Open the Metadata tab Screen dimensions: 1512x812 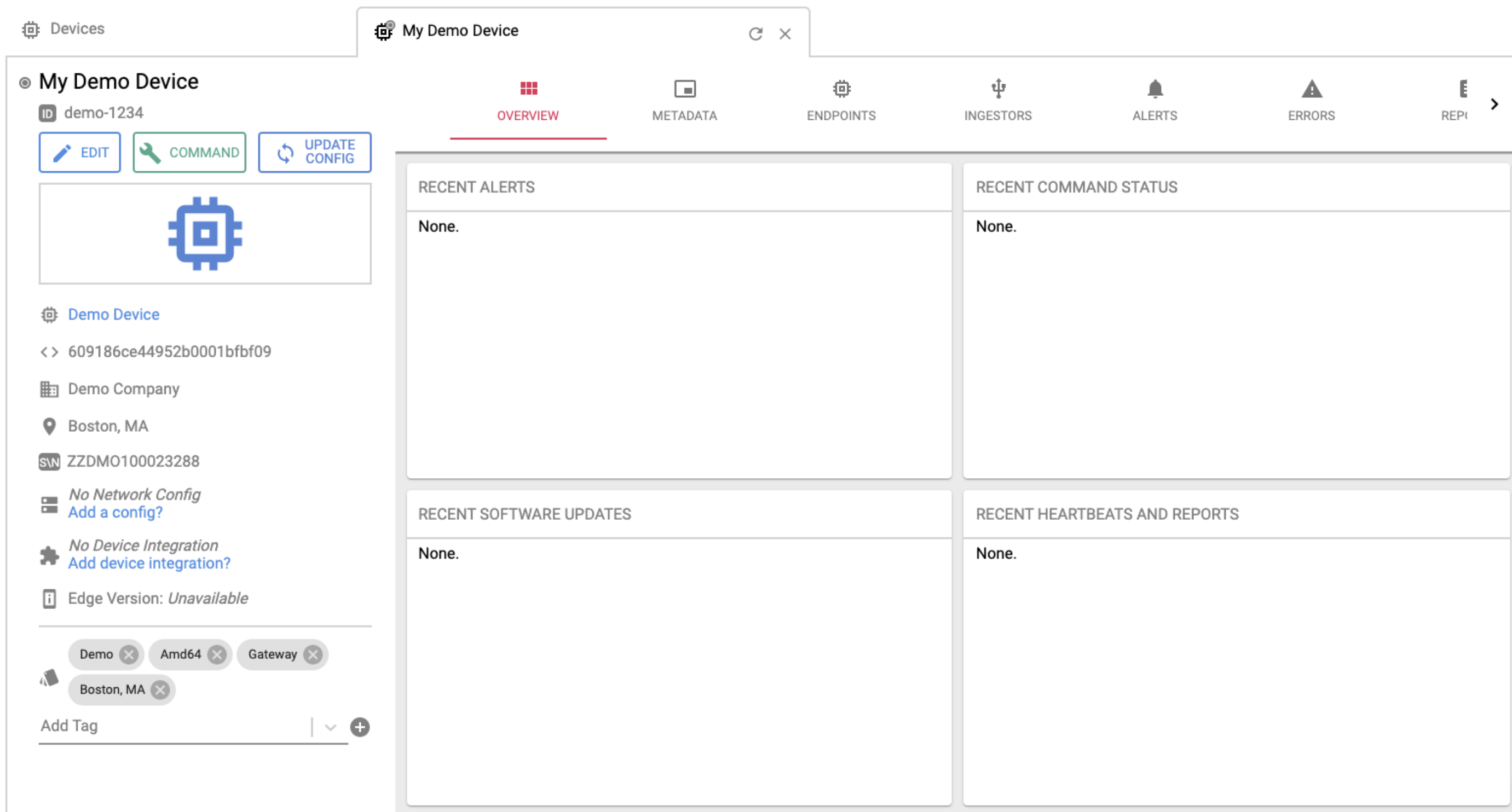pyautogui.click(x=684, y=100)
